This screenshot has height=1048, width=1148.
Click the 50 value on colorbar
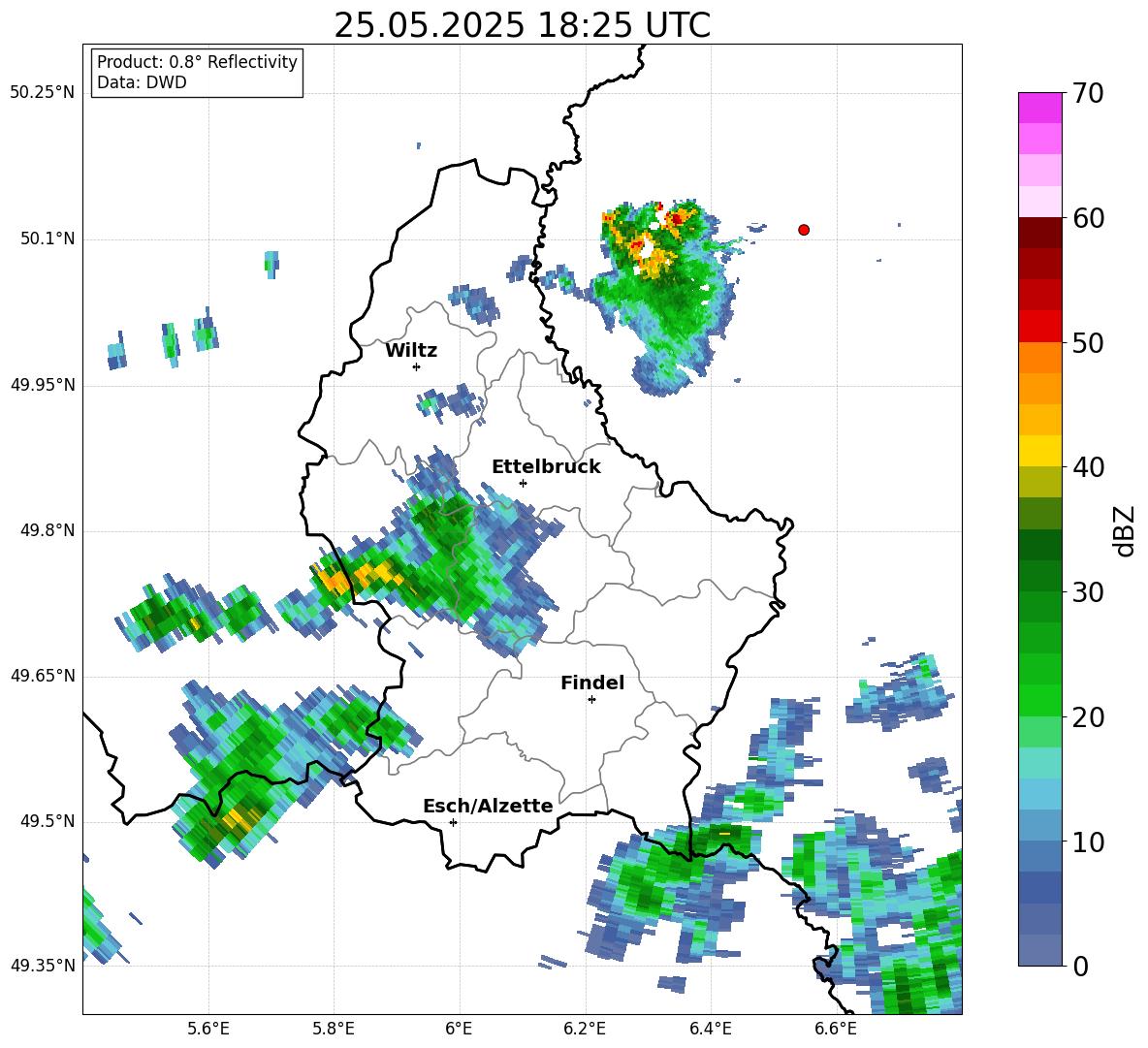(x=1088, y=342)
